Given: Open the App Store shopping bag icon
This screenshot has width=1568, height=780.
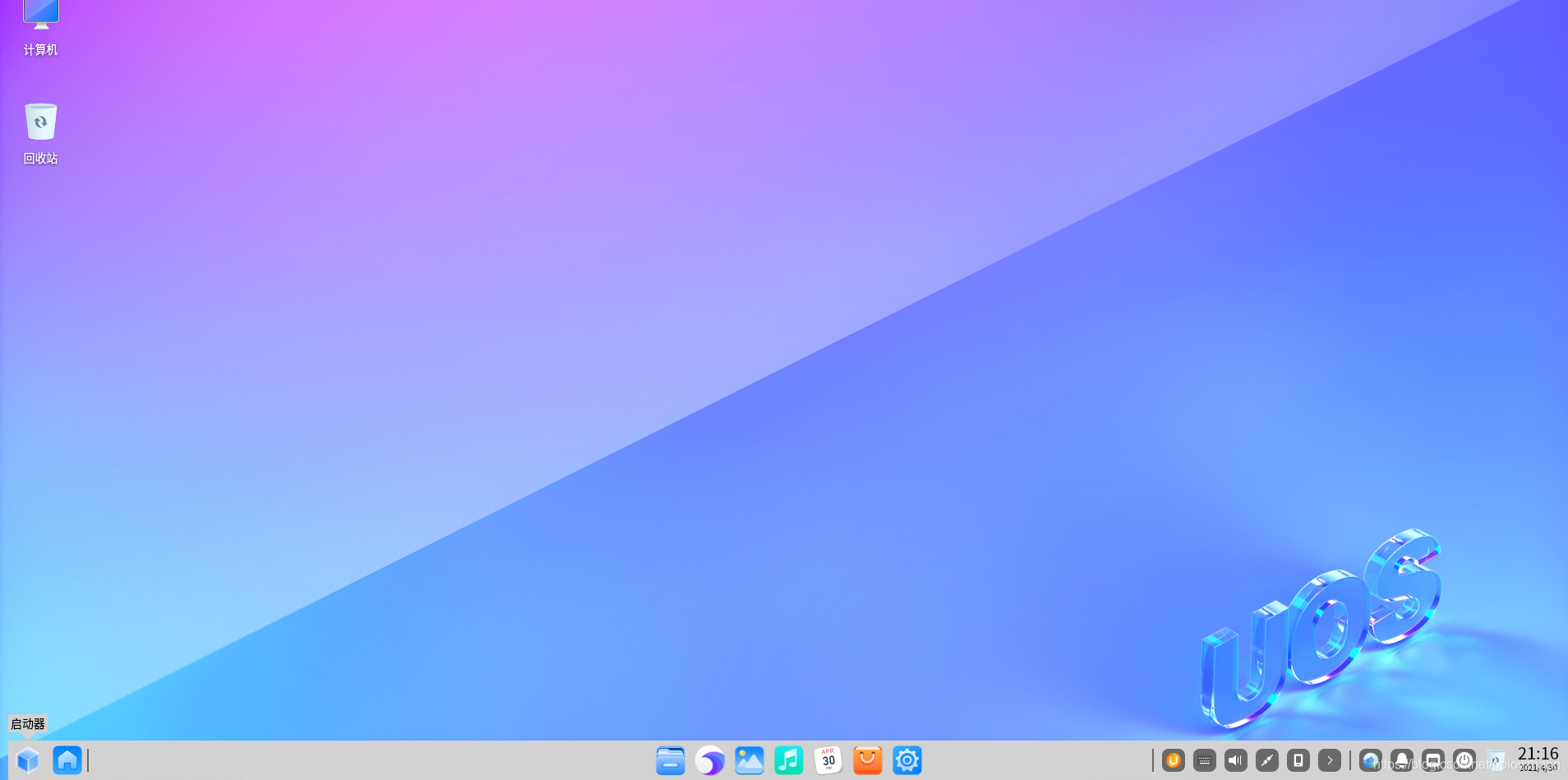Looking at the screenshot, I should click(868, 760).
